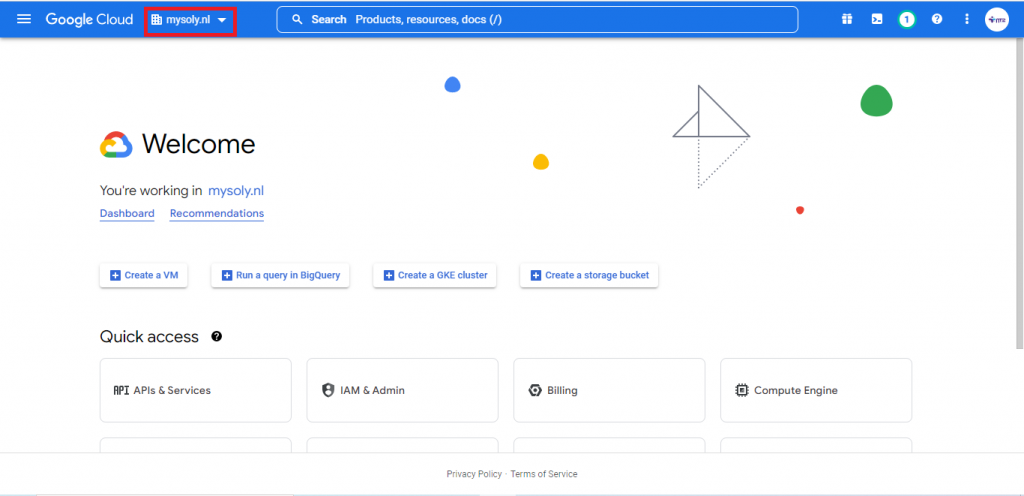
Task: Click the Google Cloud logo
Action: 89,20
